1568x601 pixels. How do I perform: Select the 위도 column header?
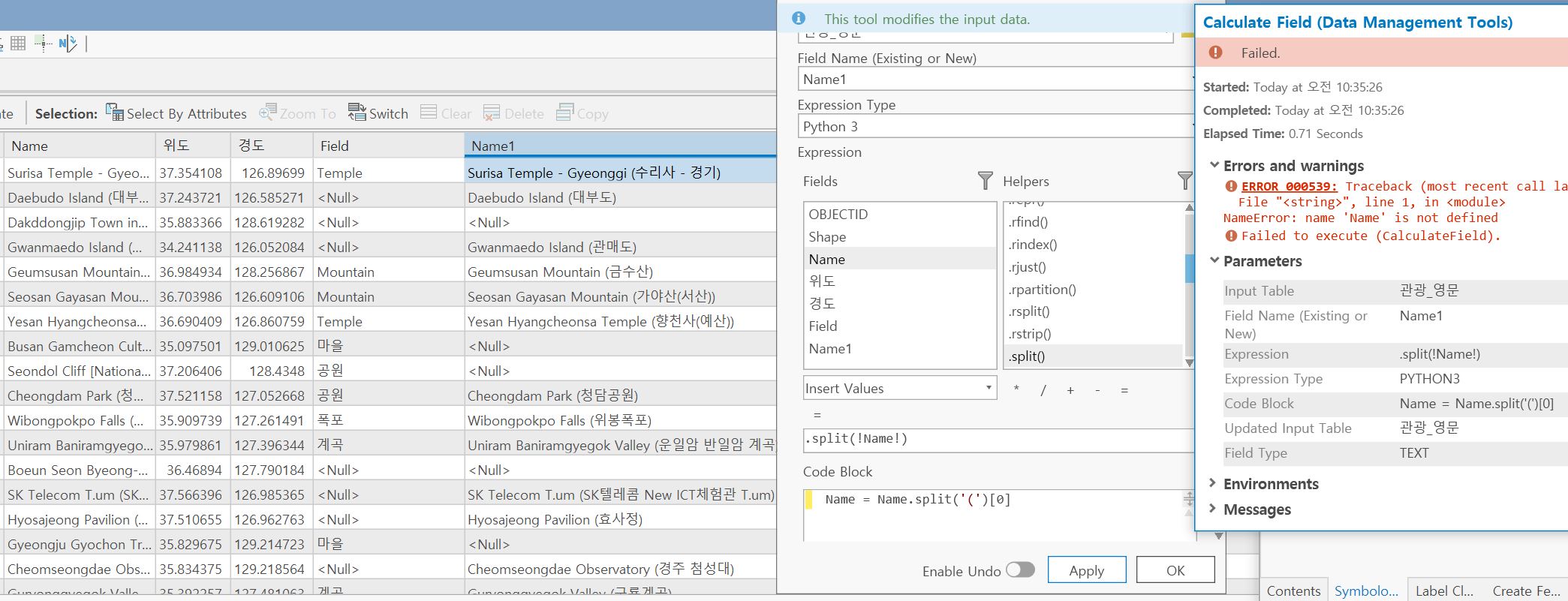click(193, 146)
